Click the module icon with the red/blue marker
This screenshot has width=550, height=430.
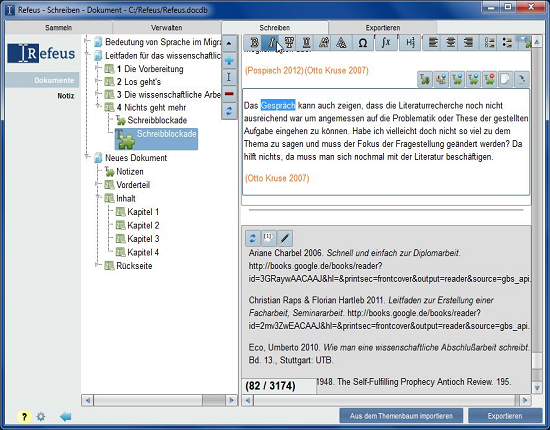(441, 79)
